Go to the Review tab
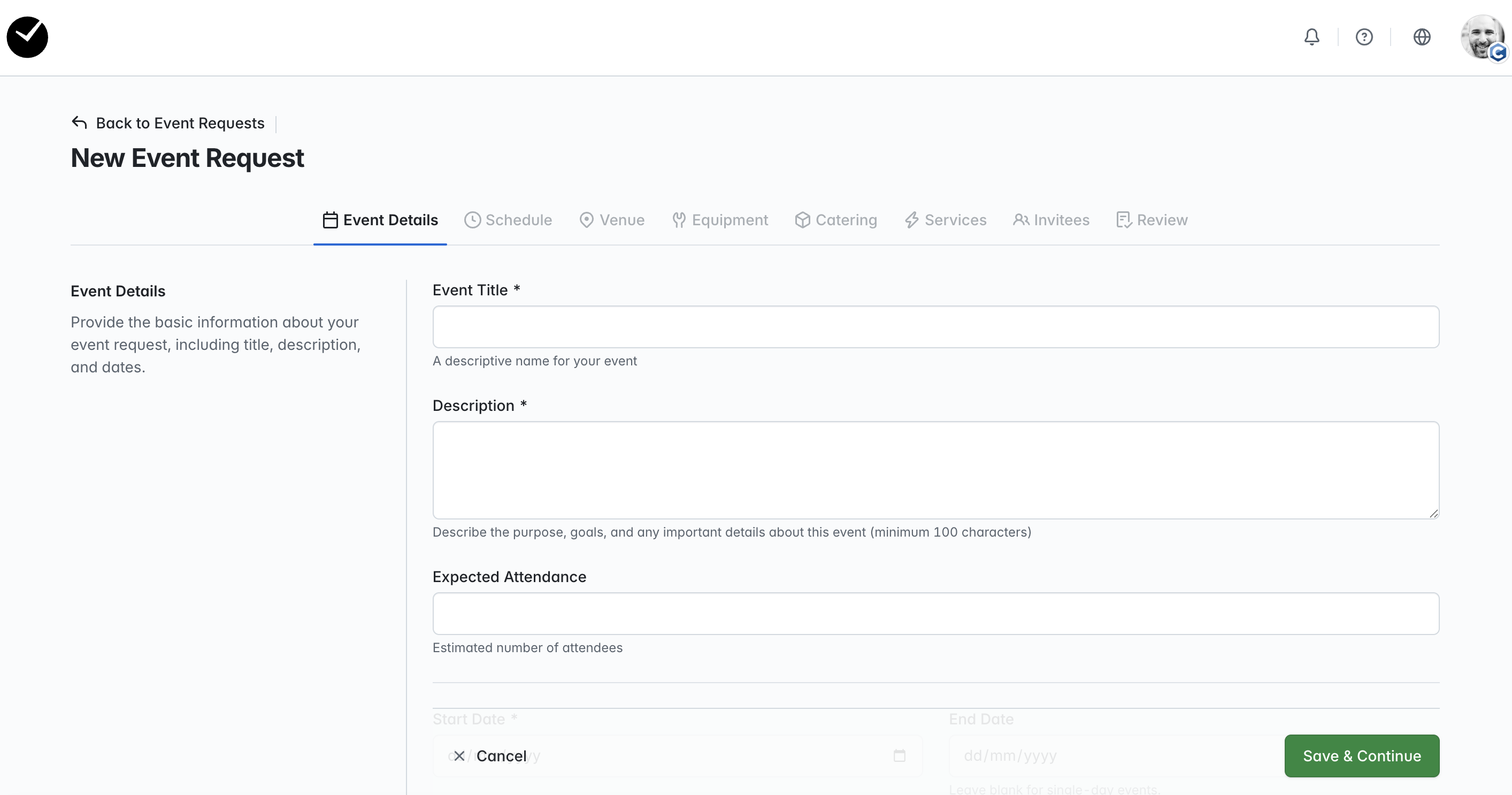This screenshot has height=795, width=1512. (x=1152, y=220)
